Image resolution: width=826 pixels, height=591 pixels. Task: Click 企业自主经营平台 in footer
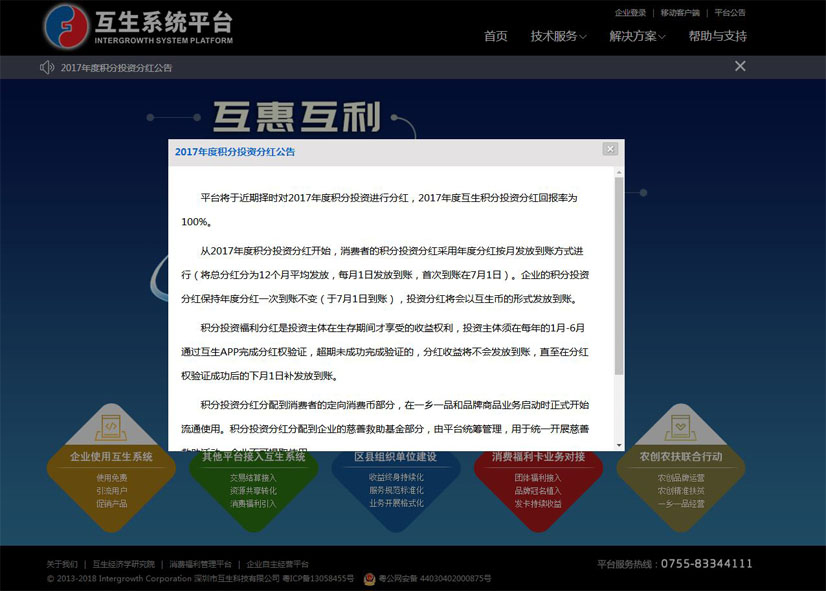tap(278, 564)
